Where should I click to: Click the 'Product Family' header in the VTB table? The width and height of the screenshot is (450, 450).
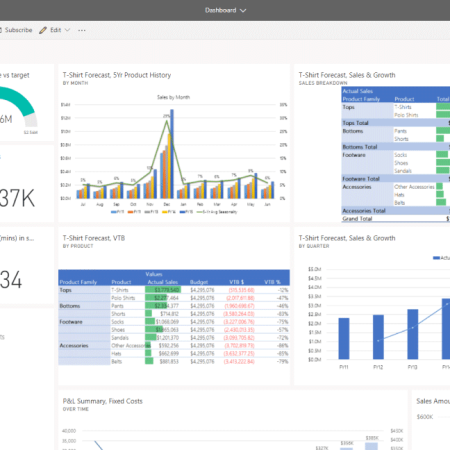78,282
